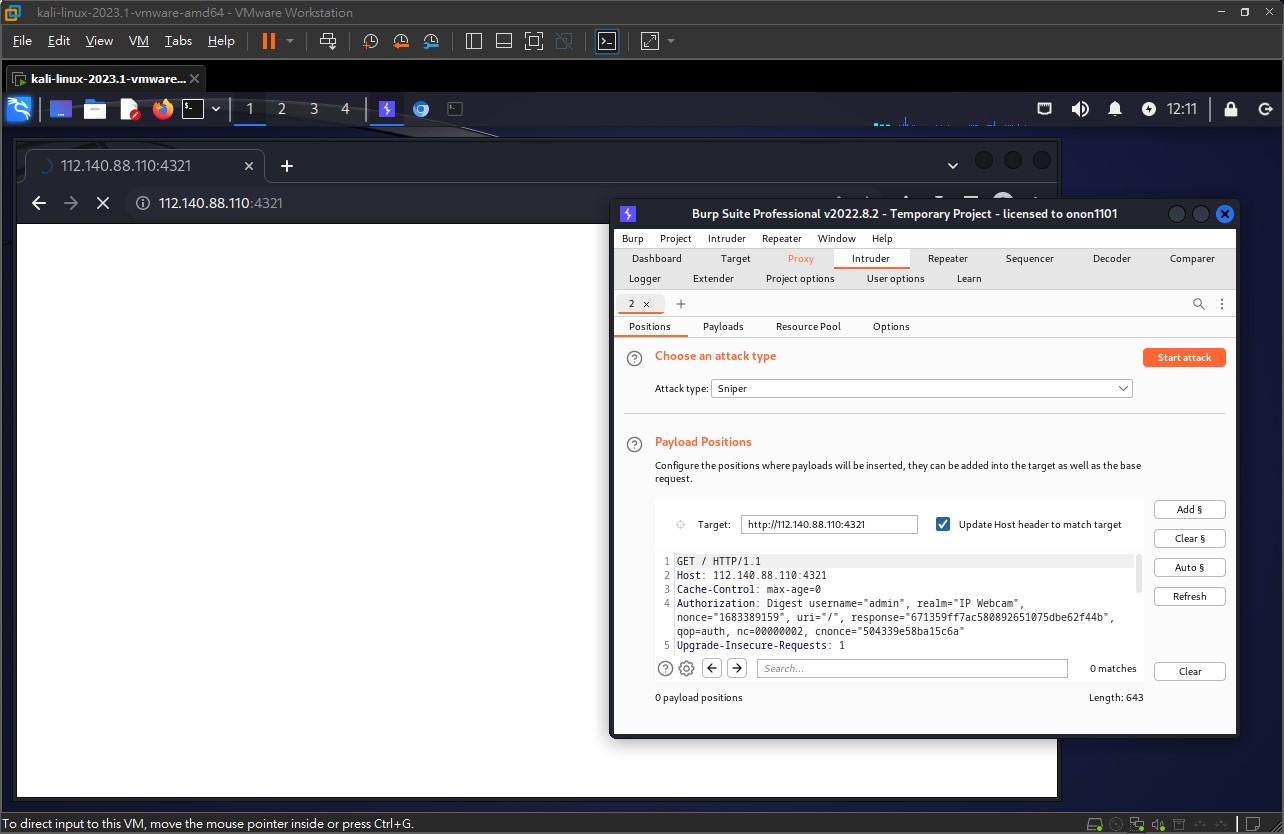Viewport: 1284px width, 834px height.
Task: Uncheck Update Host header to match target
Action: (x=942, y=524)
